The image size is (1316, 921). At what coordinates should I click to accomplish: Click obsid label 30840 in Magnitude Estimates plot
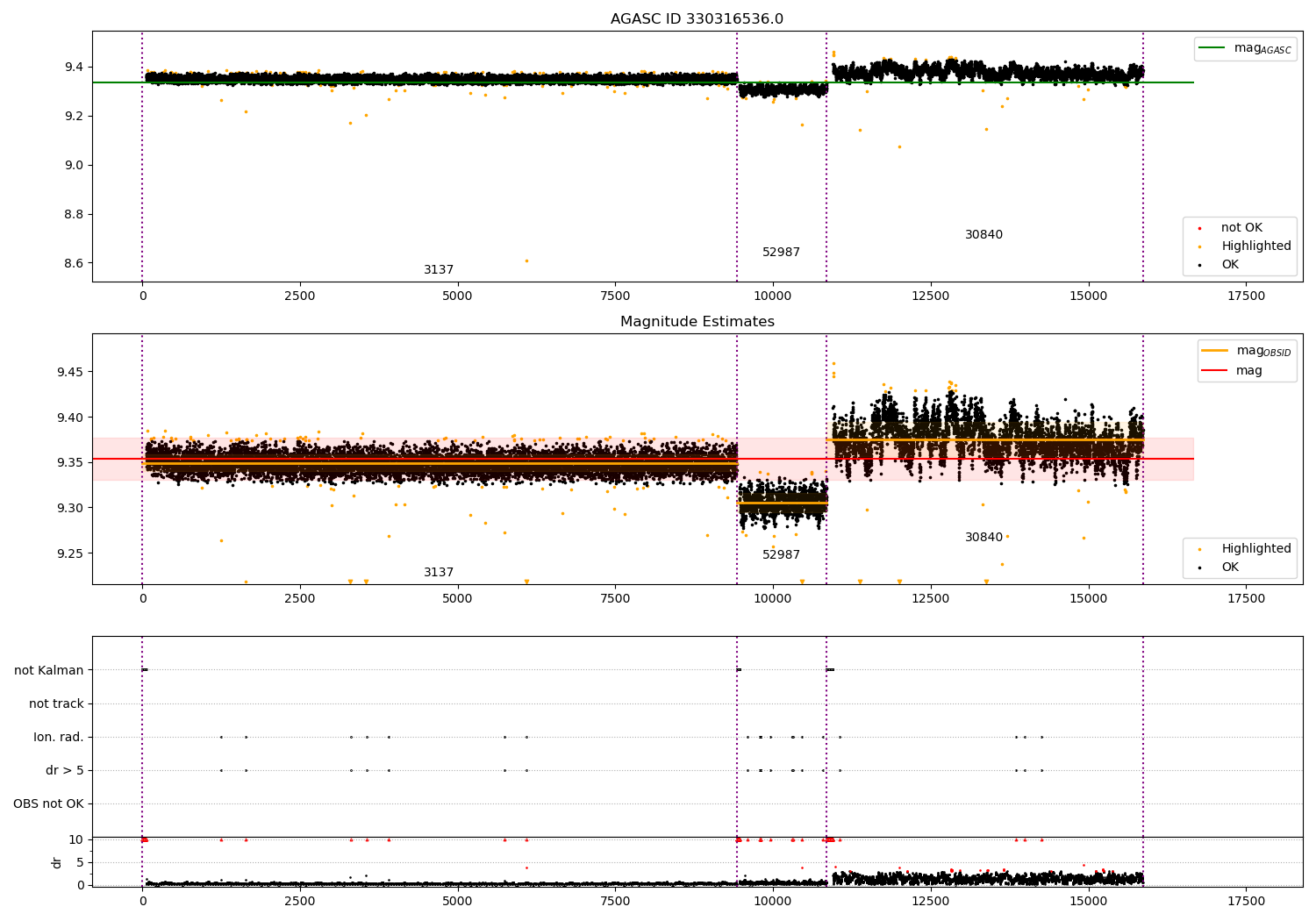coord(983,538)
